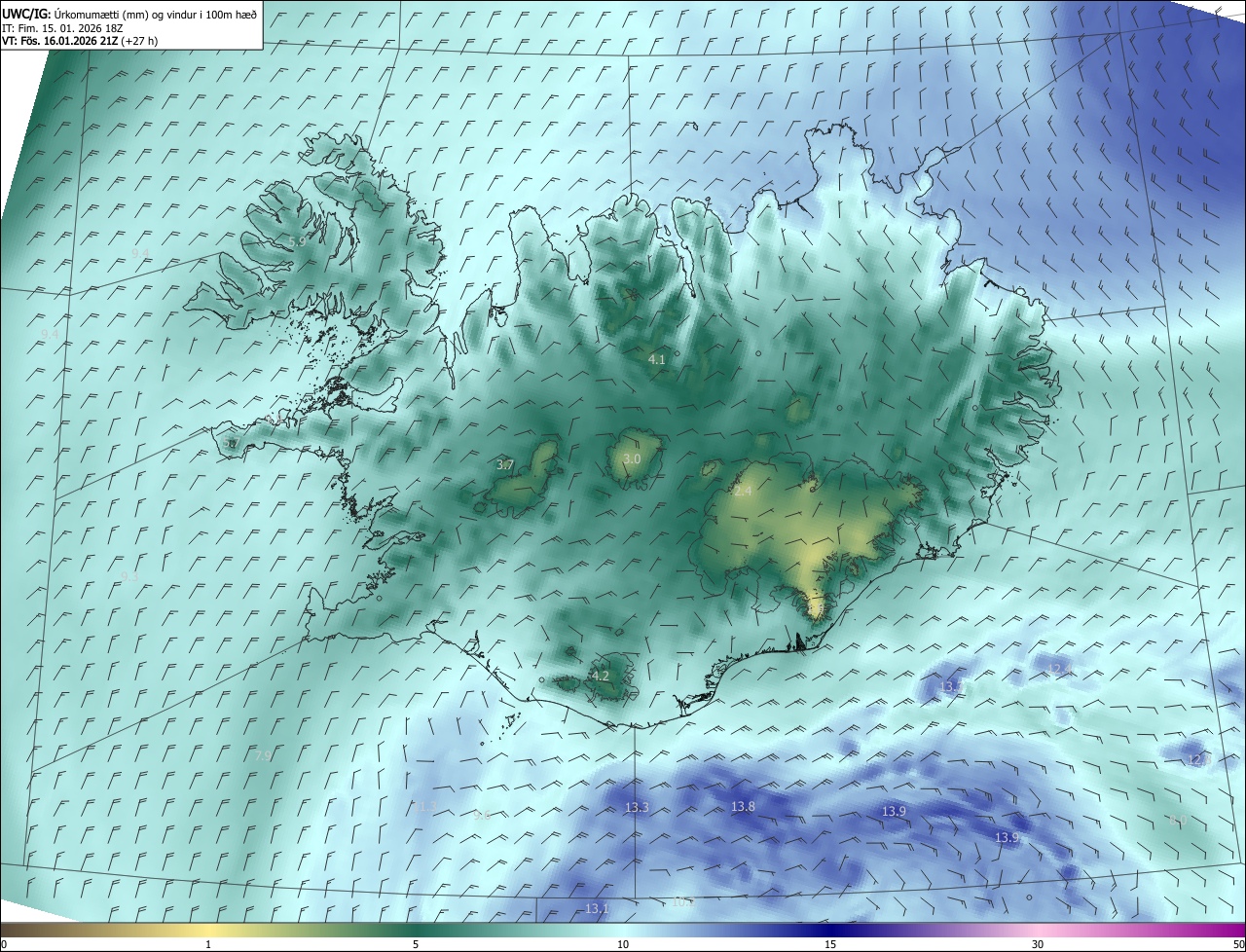This screenshot has width=1246, height=952.
Task: Click the colorbar tick label 5
Action: 416,944
